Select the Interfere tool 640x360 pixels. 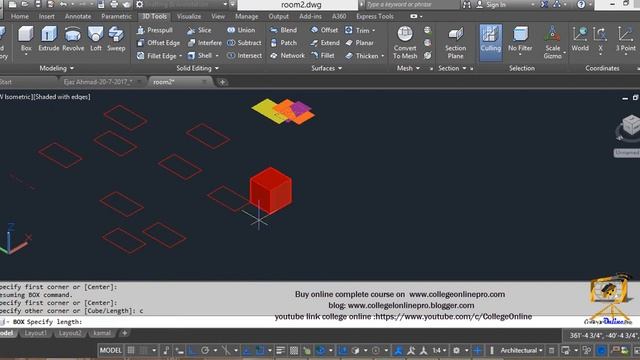tap(204, 43)
